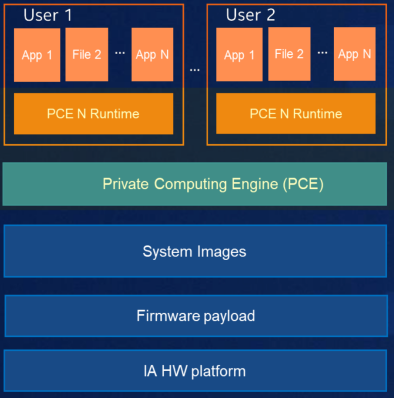Viewport: 394px width, 398px height.
Task: Click App 1 block under User 1
Action: [37, 55]
